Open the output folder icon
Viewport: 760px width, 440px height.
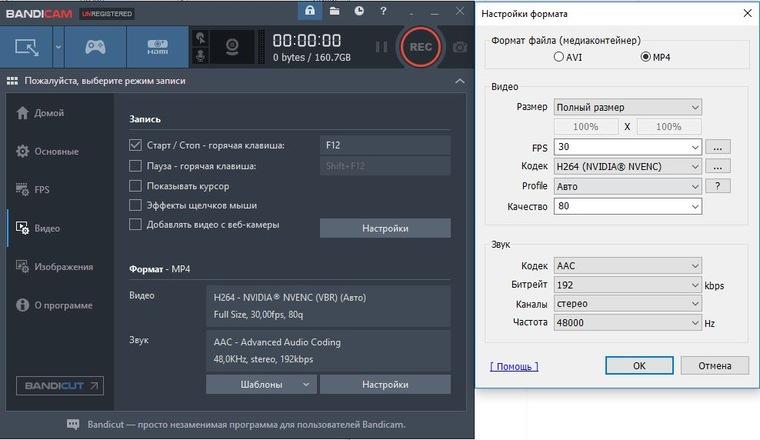pos(334,11)
